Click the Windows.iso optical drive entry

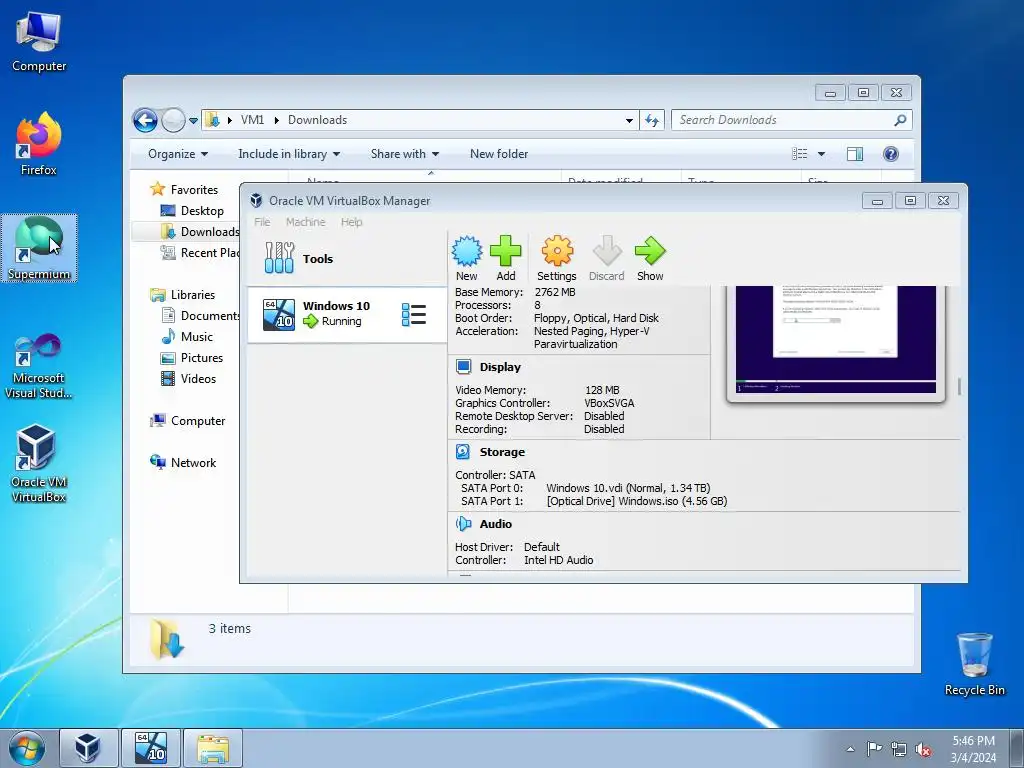(x=637, y=501)
